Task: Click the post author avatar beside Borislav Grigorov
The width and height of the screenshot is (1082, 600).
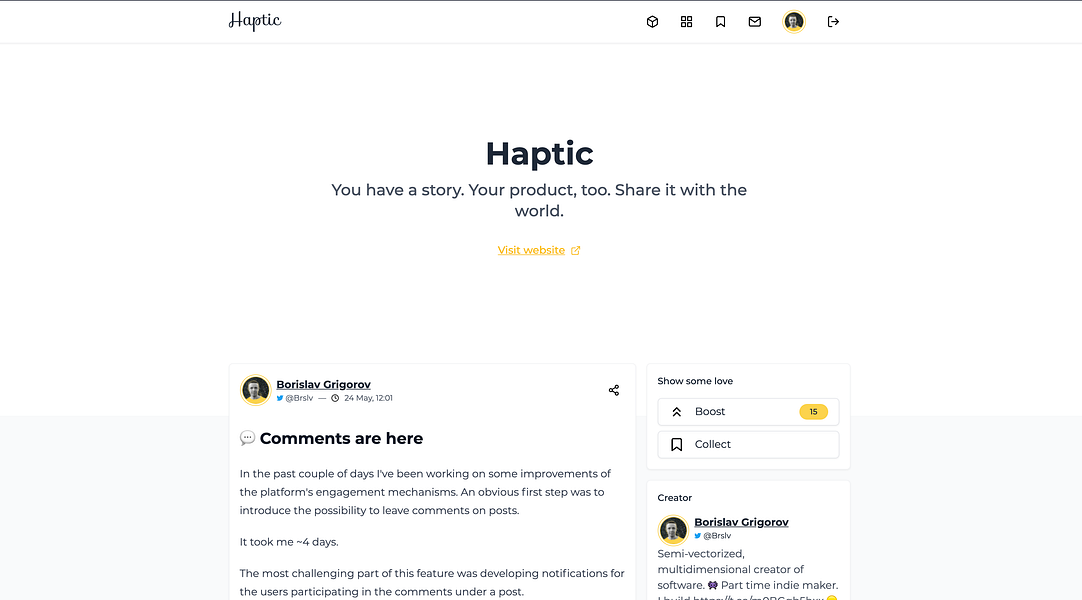Action: [255, 390]
